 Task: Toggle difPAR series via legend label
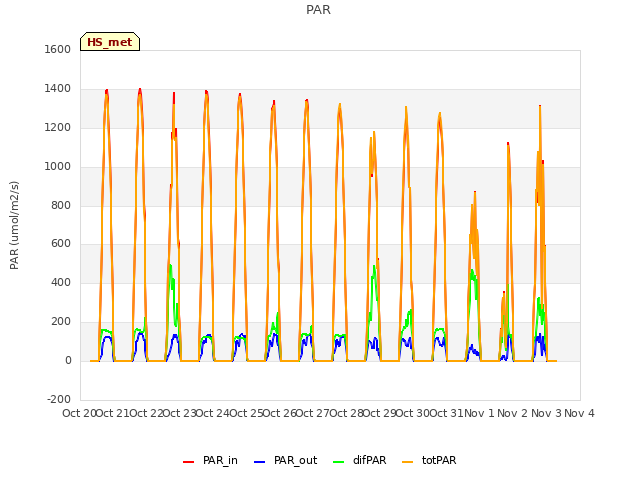pyautogui.click(x=369, y=460)
